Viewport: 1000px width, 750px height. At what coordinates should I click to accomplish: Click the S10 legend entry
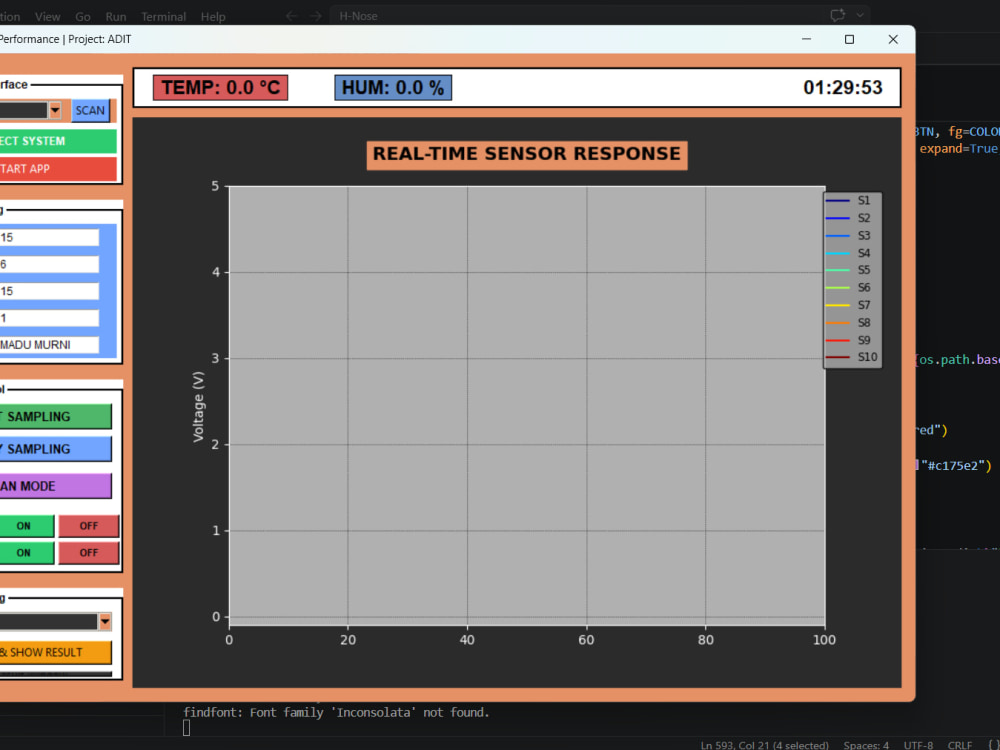[x=852, y=357]
